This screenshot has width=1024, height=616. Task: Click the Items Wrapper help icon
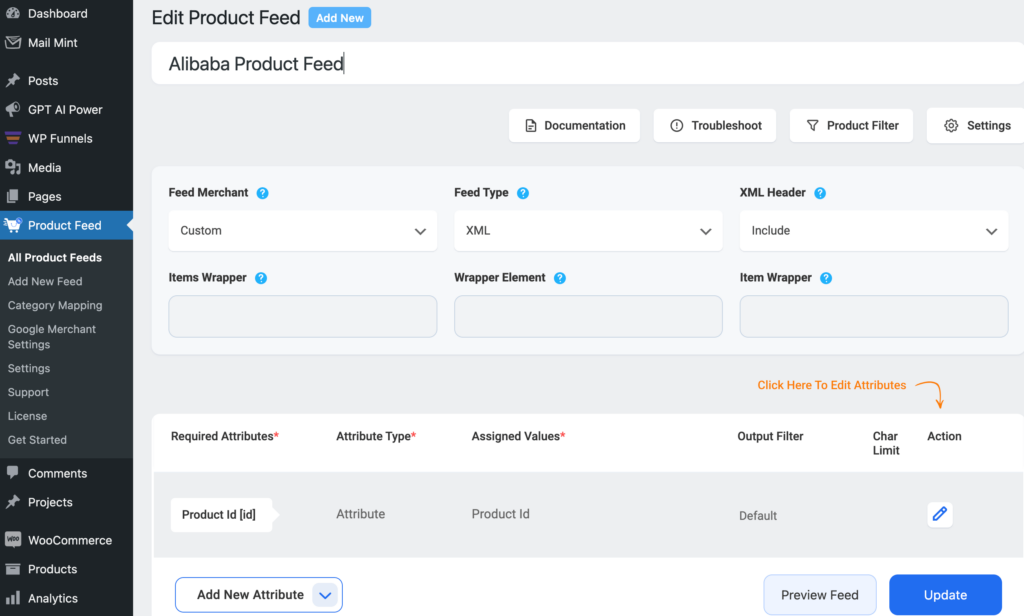pos(261,278)
